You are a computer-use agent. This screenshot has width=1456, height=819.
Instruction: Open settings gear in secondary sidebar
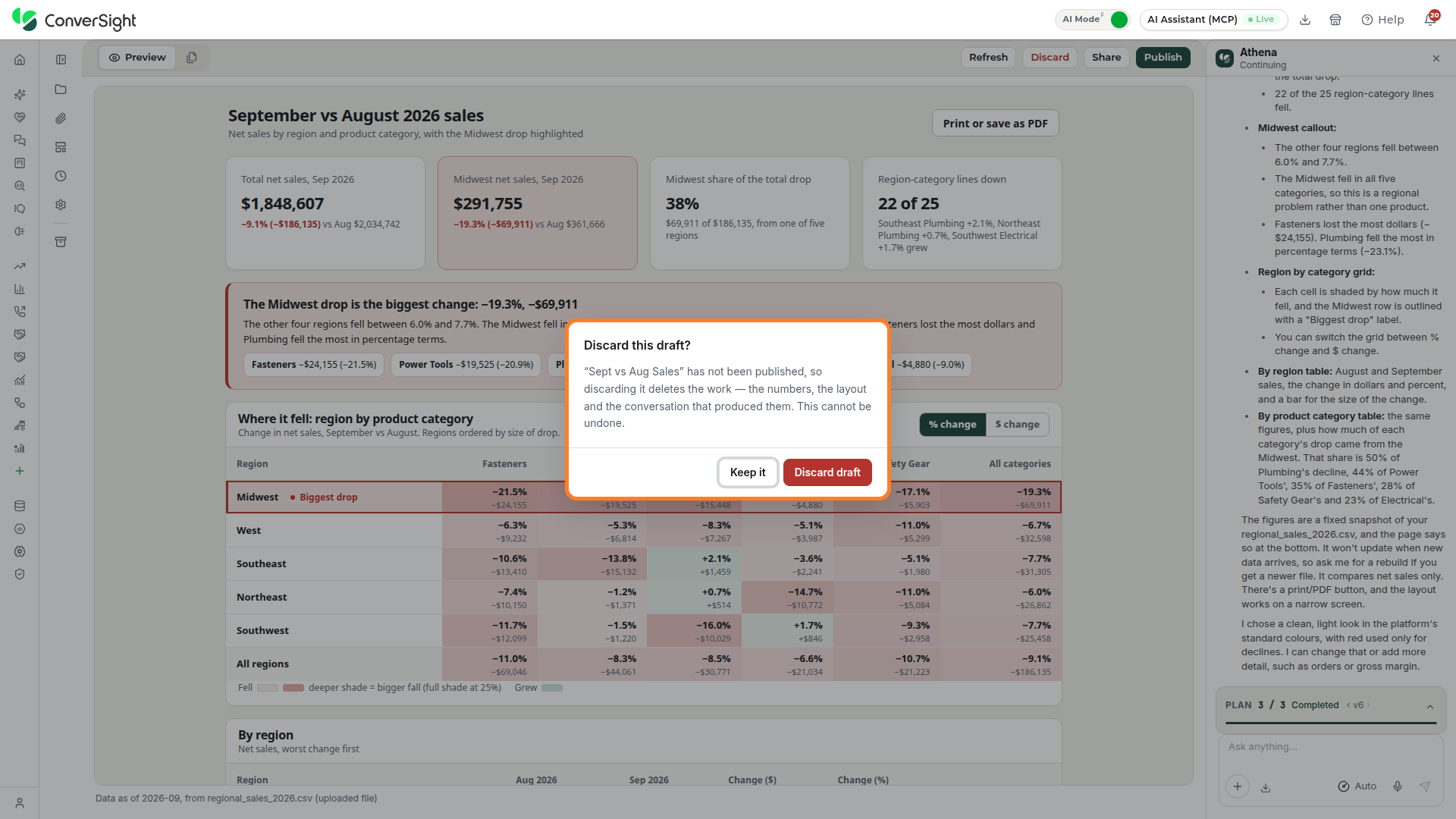61,205
